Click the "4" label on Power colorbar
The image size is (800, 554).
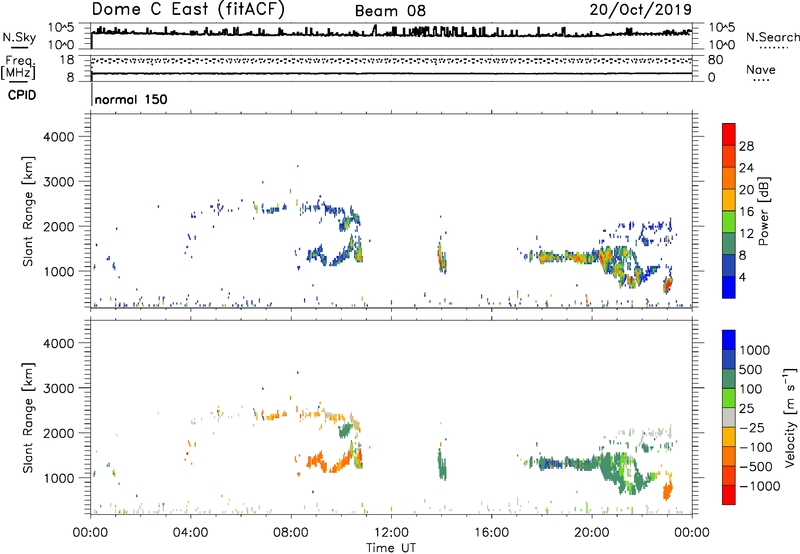point(743,277)
